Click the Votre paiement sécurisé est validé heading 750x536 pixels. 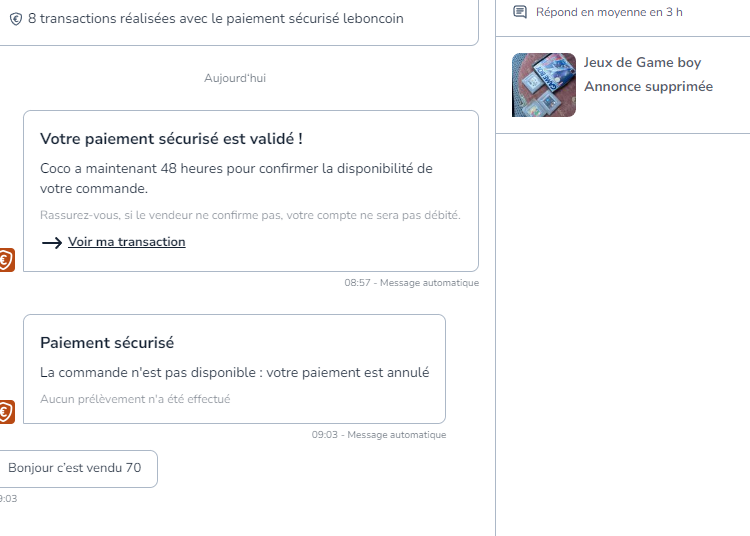coord(171,139)
